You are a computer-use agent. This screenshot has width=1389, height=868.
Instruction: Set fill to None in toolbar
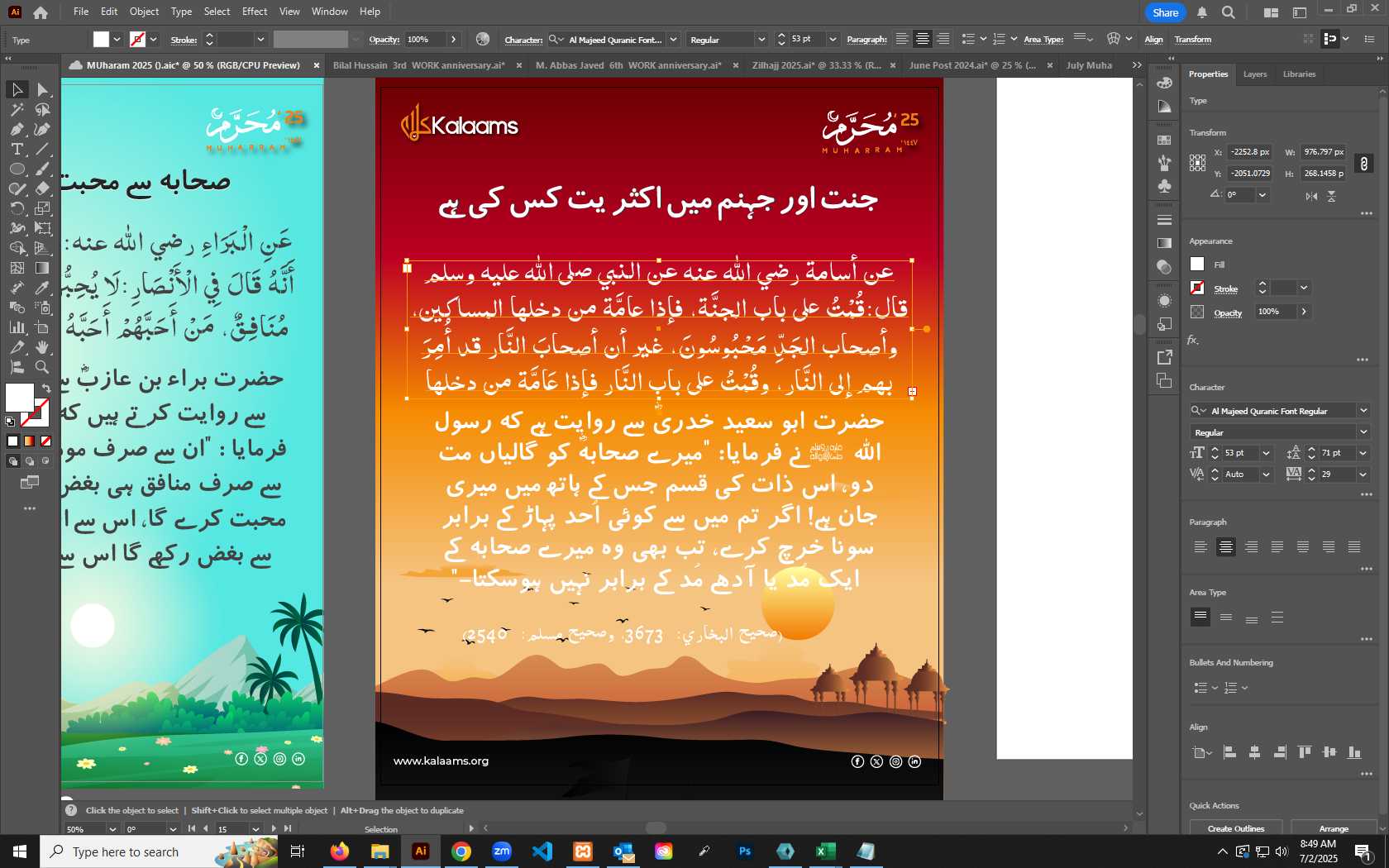46,441
